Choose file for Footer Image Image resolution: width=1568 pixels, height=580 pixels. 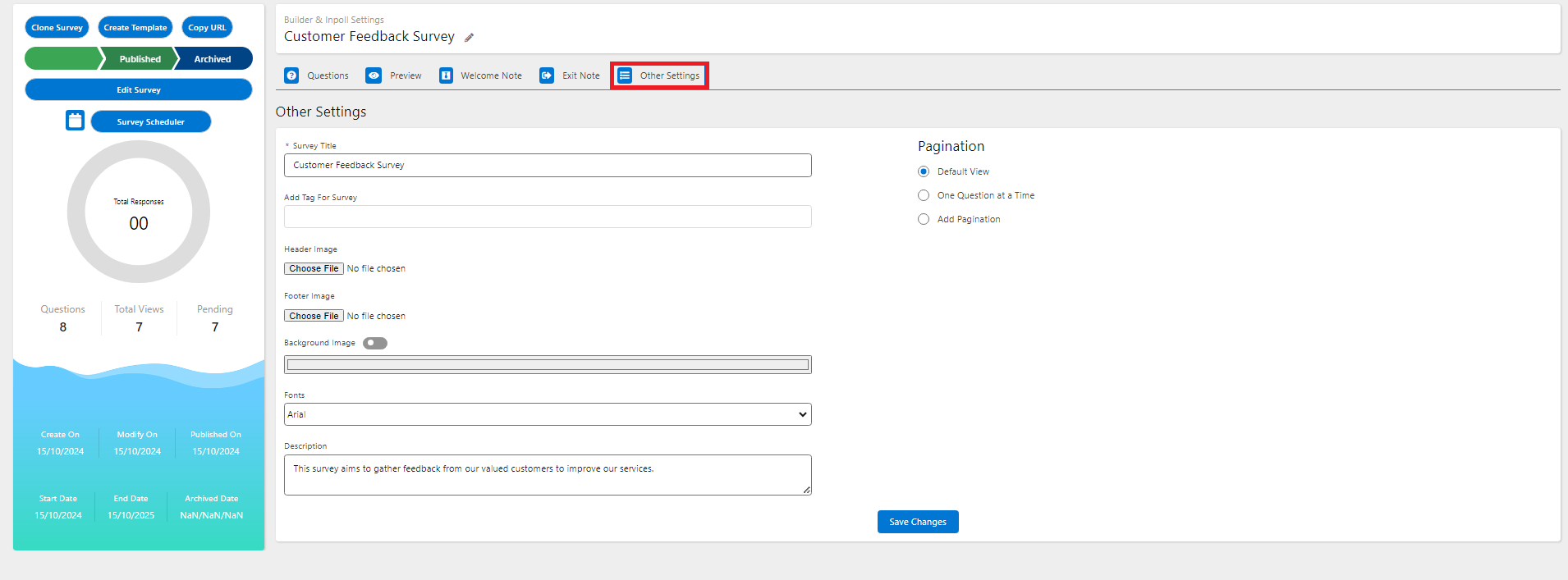click(314, 316)
